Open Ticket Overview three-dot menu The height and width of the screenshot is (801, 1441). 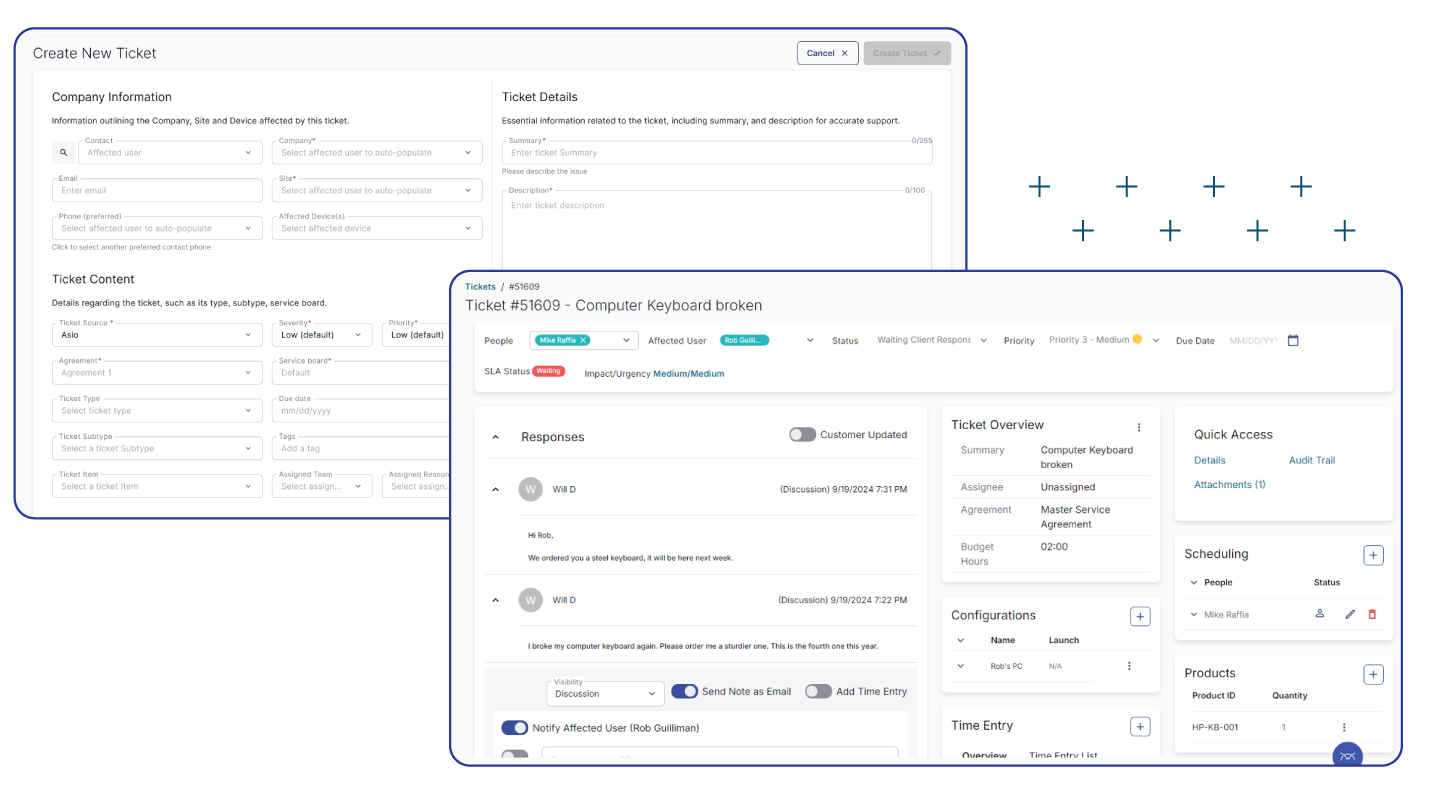pyautogui.click(x=1138, y=427)
